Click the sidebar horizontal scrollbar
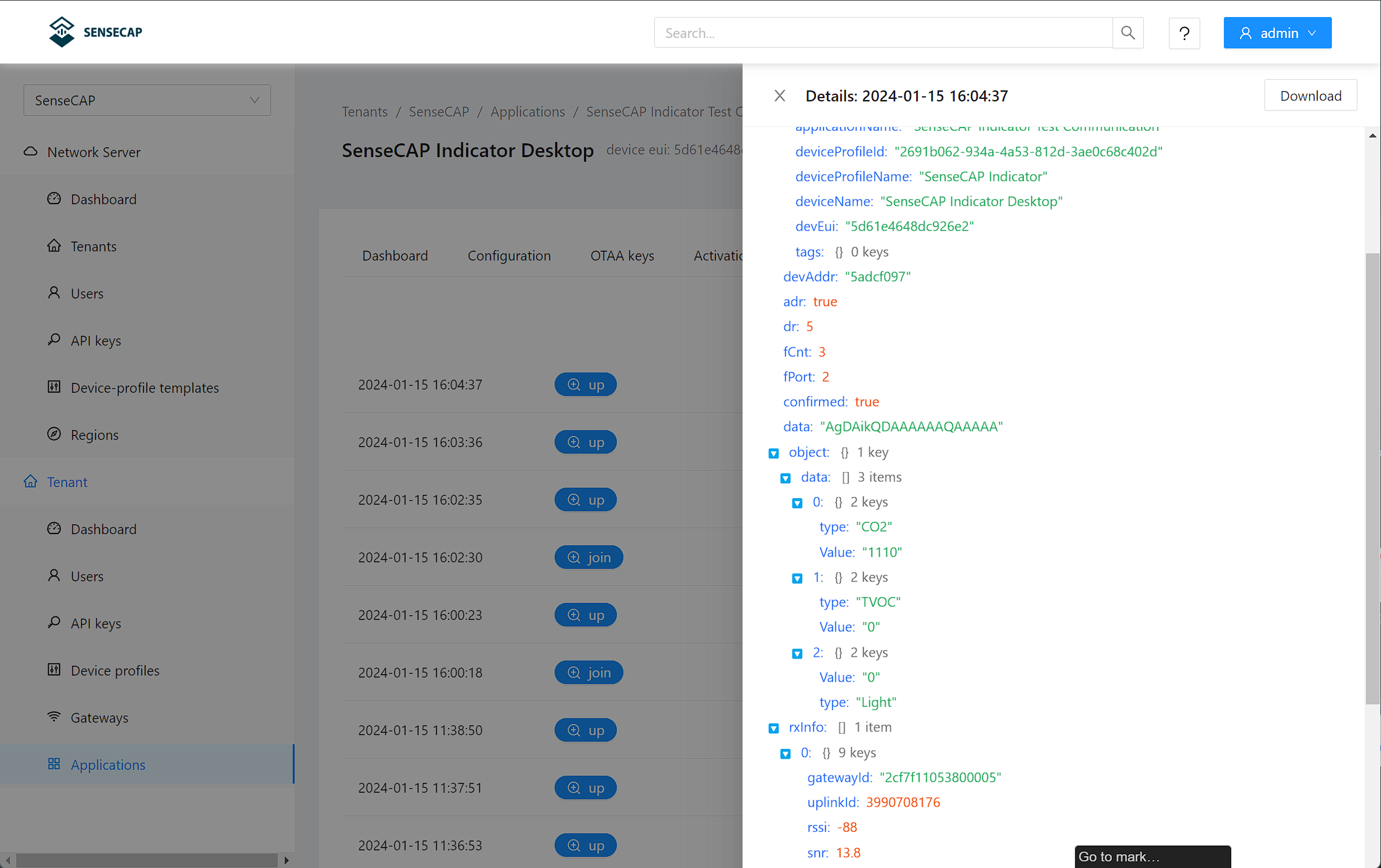Screen dimensions: 1381x868 (147, 860)
